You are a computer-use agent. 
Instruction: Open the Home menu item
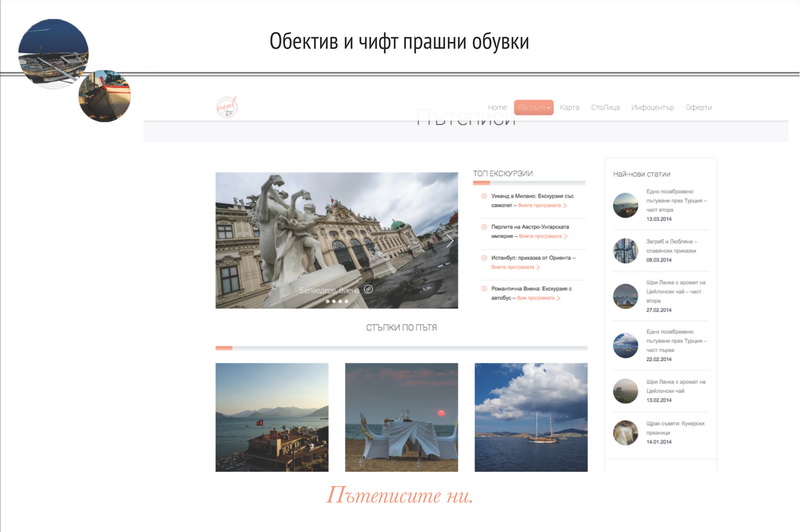click(x=497, y=107)
